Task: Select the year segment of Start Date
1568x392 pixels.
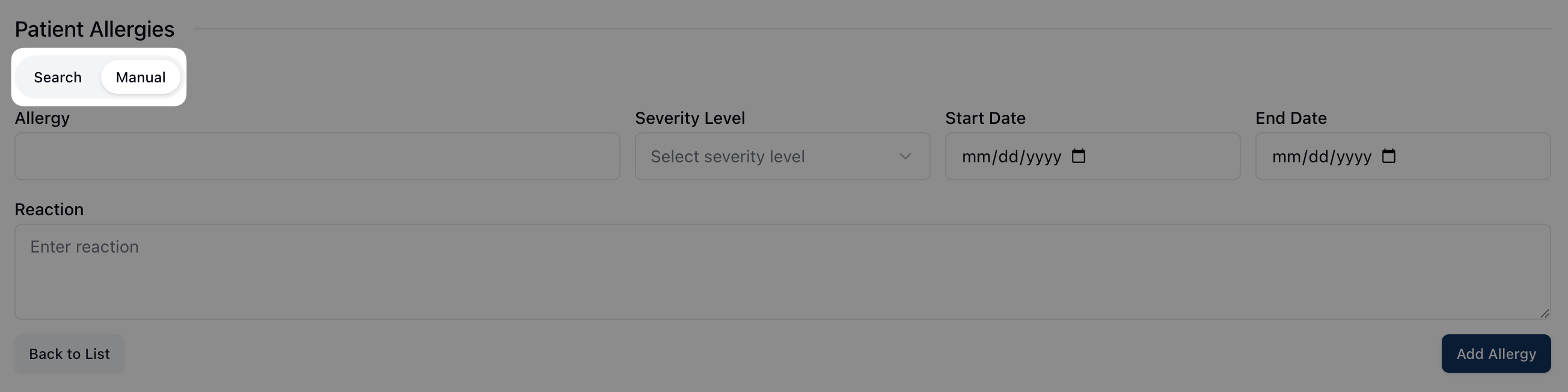Action: [x=1043, y=157]
